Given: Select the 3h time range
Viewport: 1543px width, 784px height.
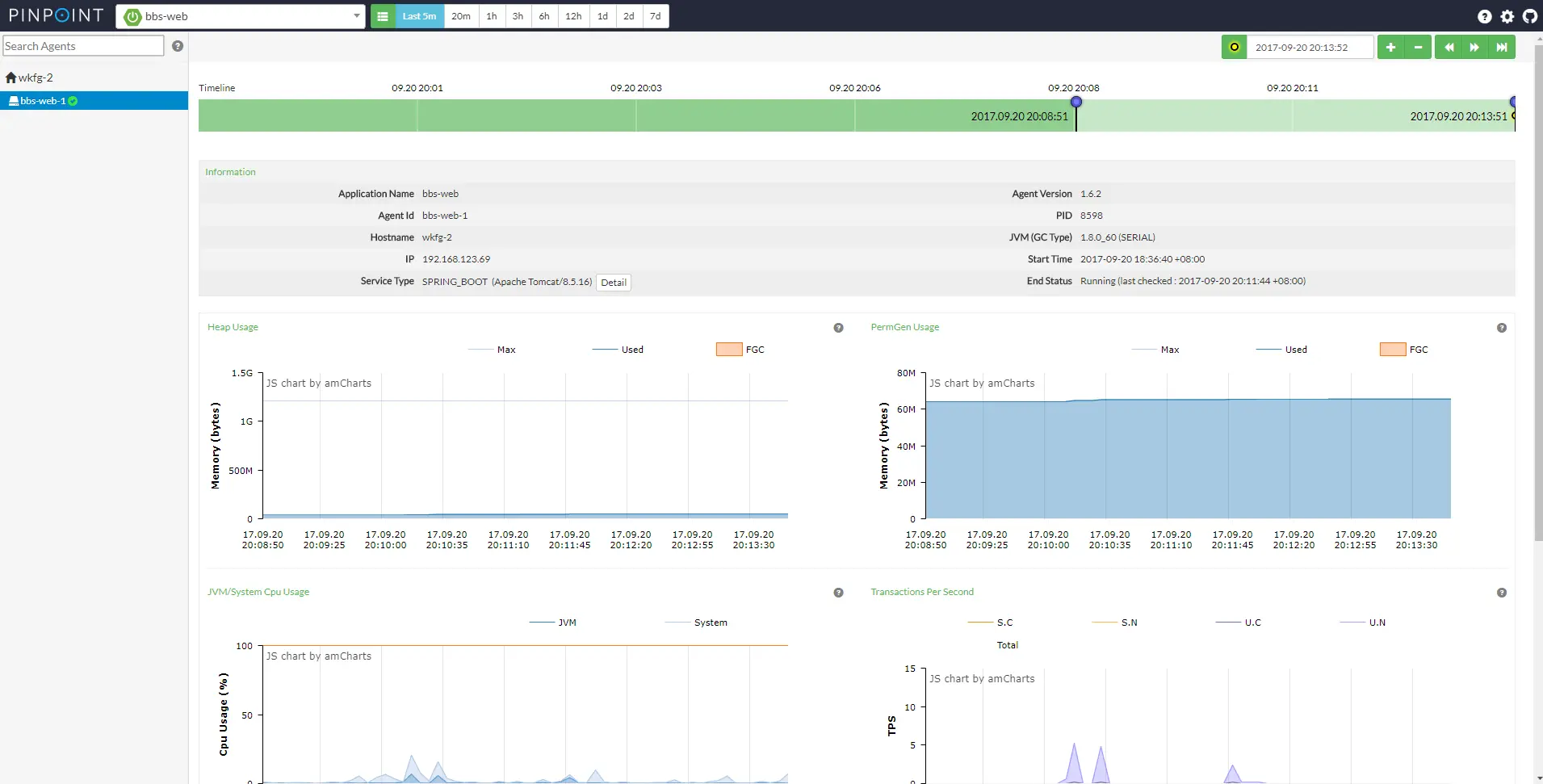Looking at the screenshot, I should [x=518, y=16].
